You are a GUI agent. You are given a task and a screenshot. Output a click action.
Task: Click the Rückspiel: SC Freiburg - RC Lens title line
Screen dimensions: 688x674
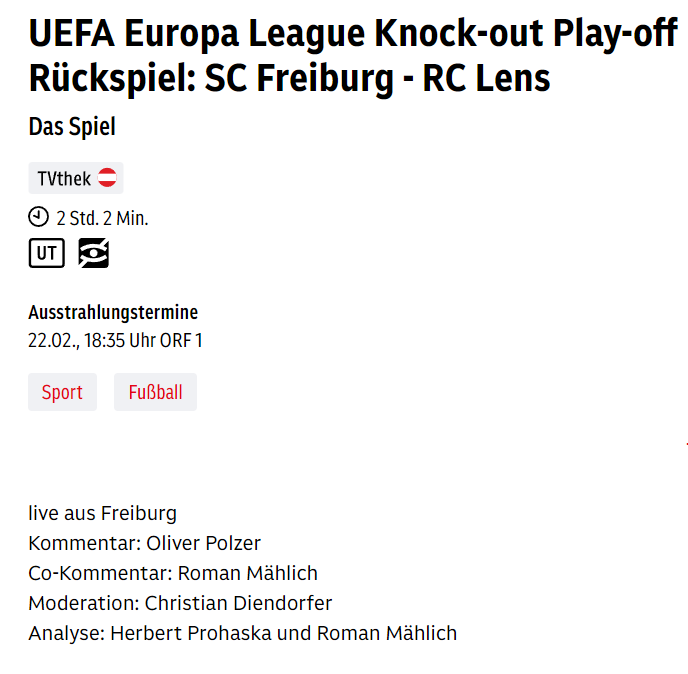point(289,78)
